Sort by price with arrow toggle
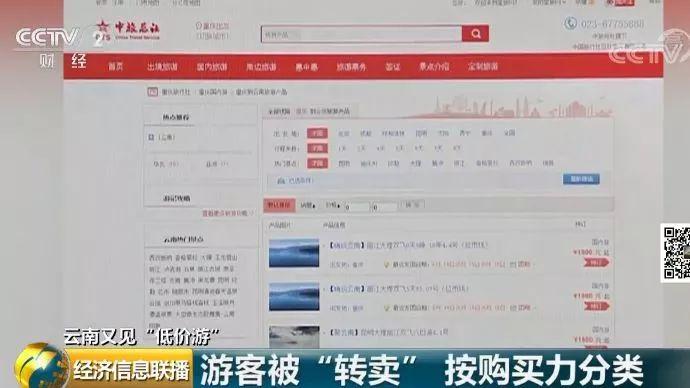The width and height of the screenshot is (690, 388). (x=333, y=205)
